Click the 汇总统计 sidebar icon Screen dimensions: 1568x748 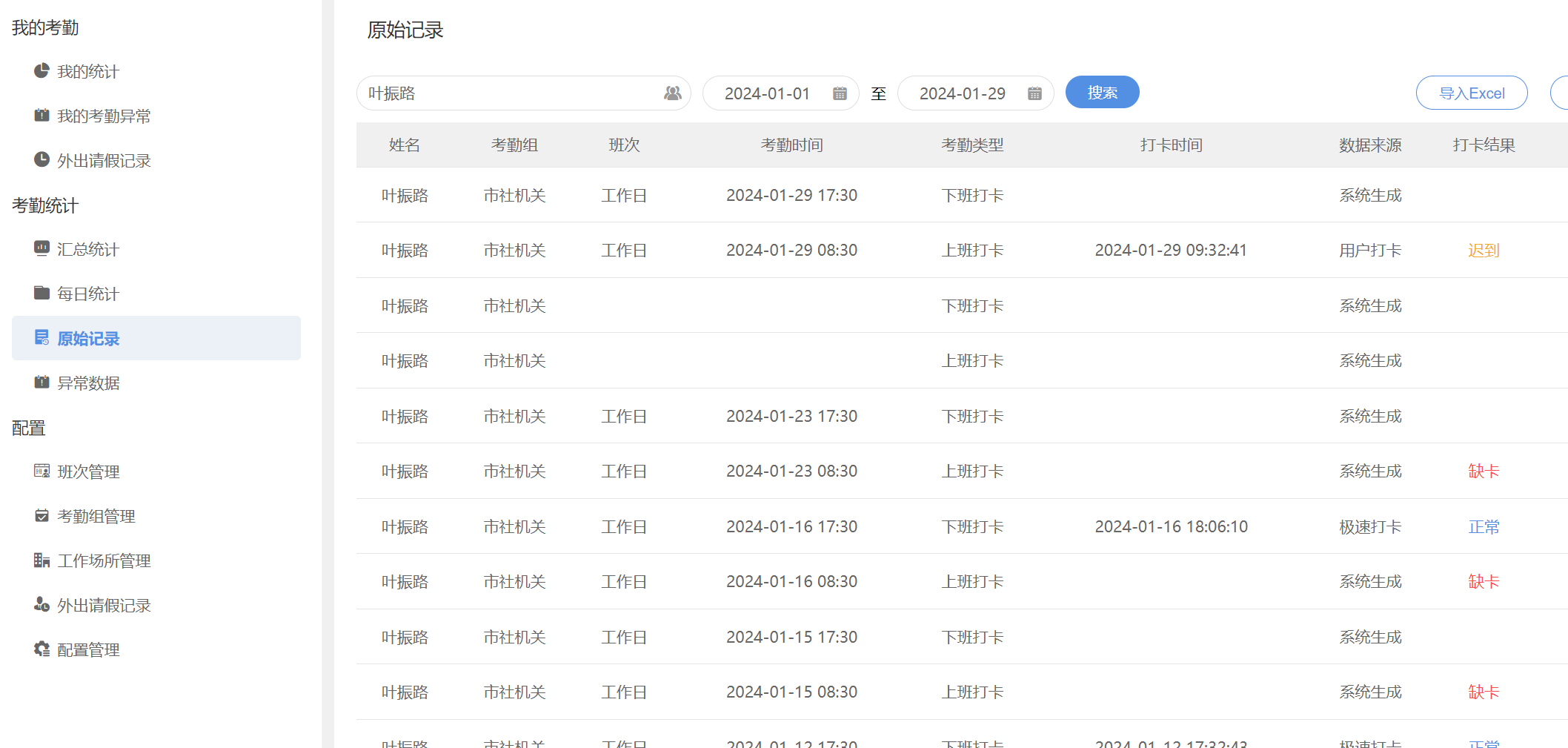41,248
